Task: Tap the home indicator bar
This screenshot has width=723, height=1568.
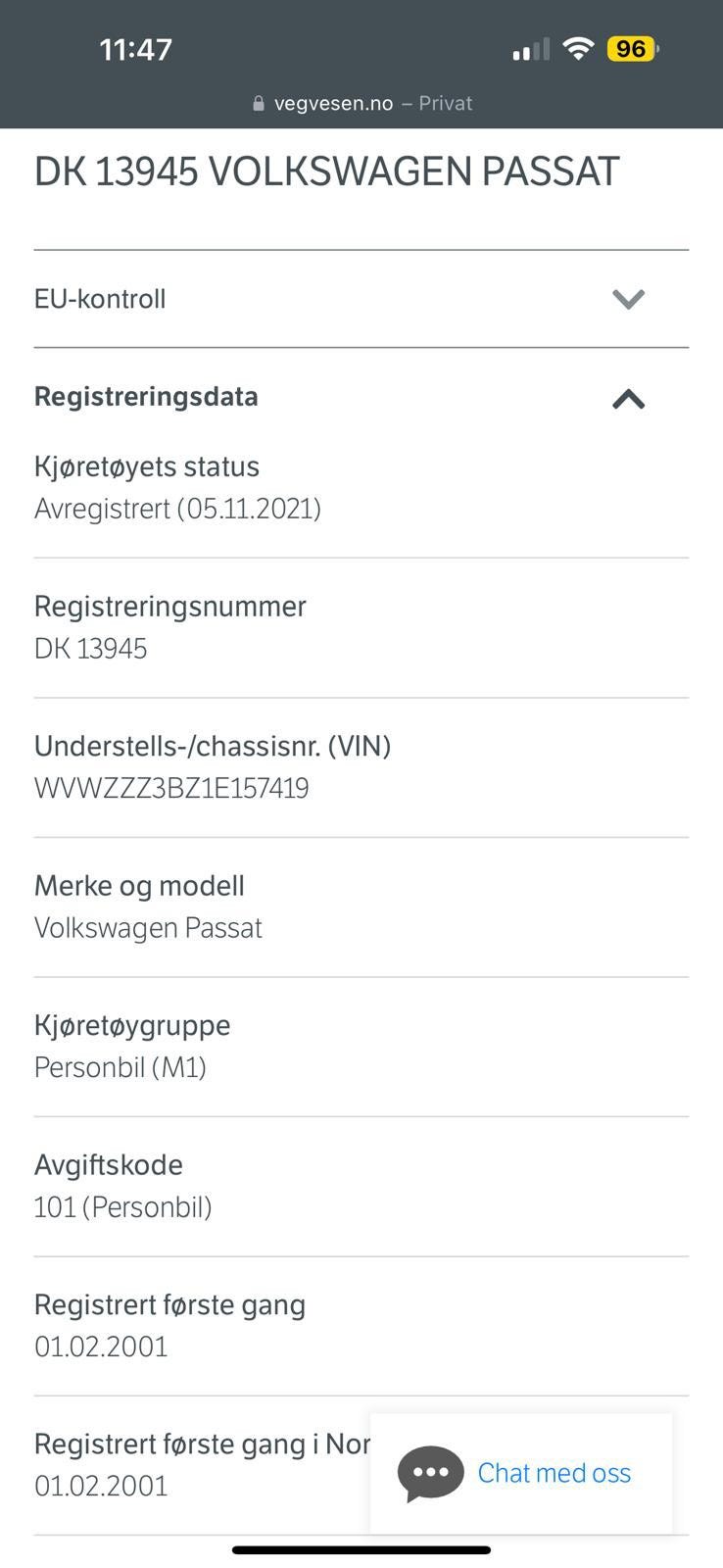Action: 361,1550
